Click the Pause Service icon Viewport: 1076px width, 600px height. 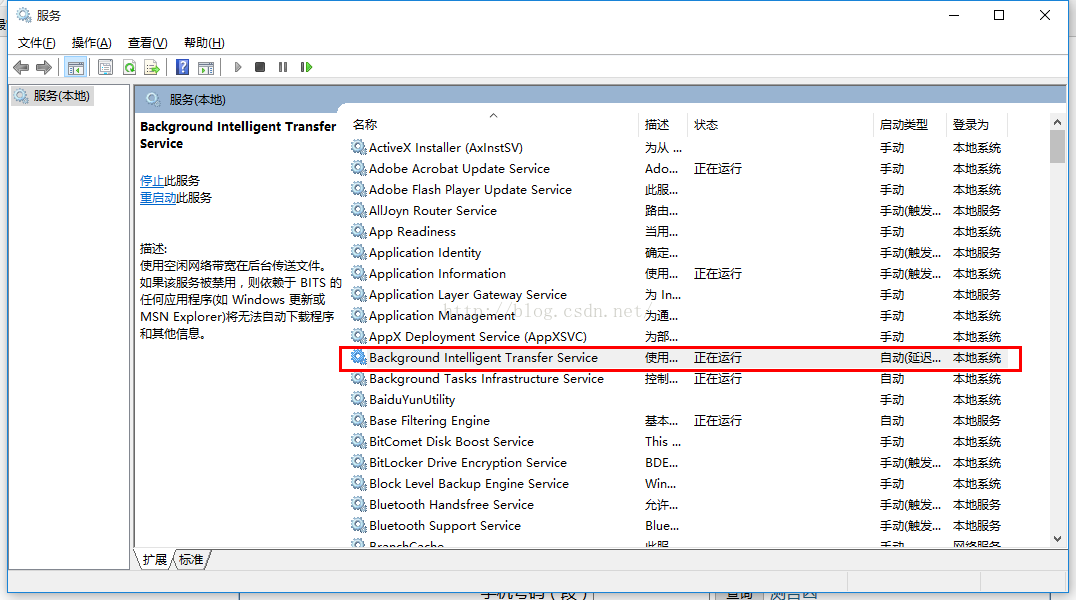pyautogui.click(x=283, y=67)
